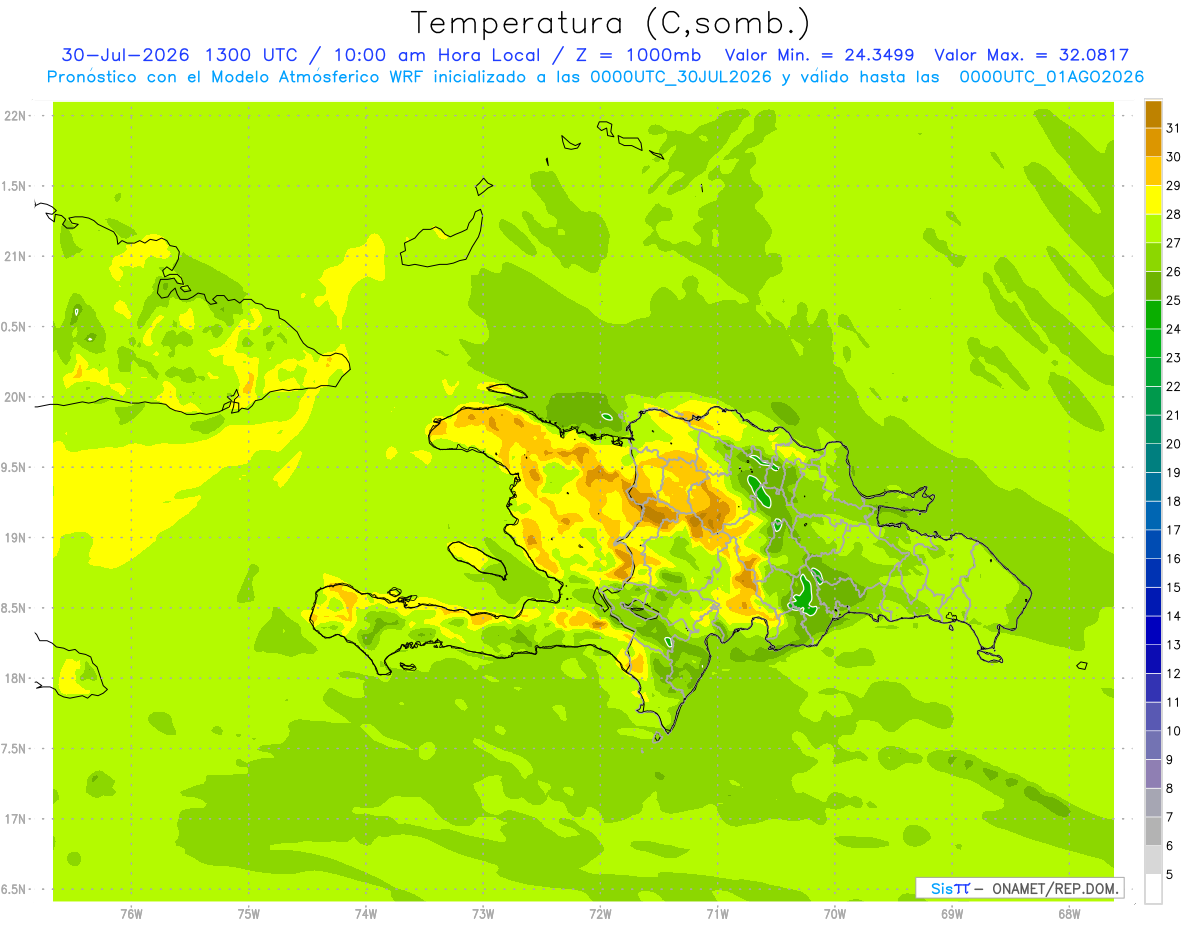Click legend value 30 on the color bar
This screenshot has width=1200, height=927.
(1174, 157)
